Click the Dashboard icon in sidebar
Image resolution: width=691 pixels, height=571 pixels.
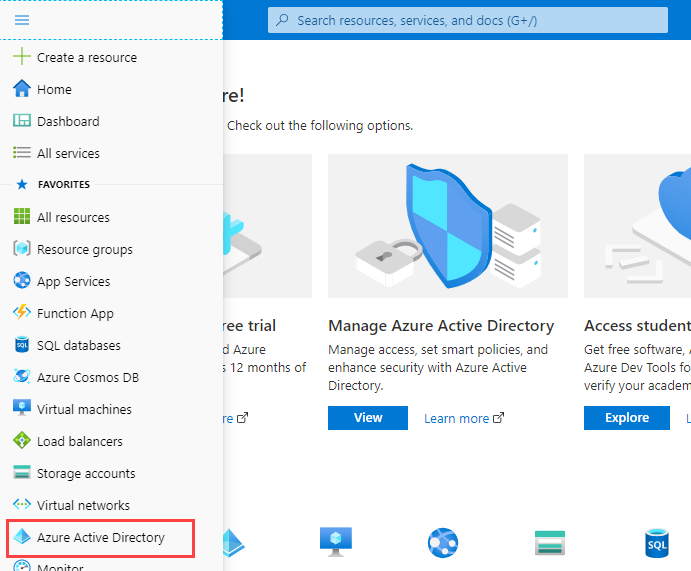(x=22, y=120)
